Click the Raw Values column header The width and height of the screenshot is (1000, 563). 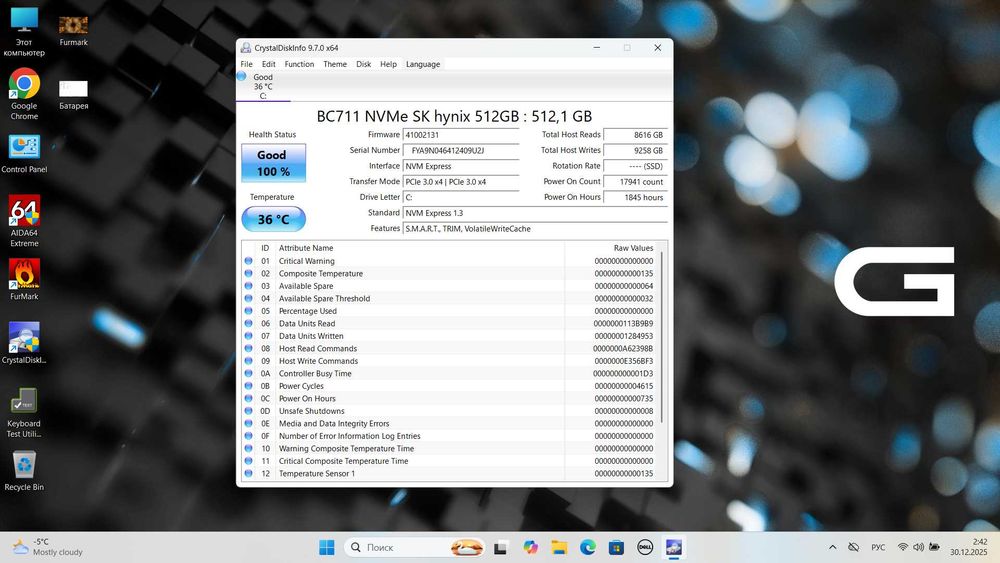611,248
